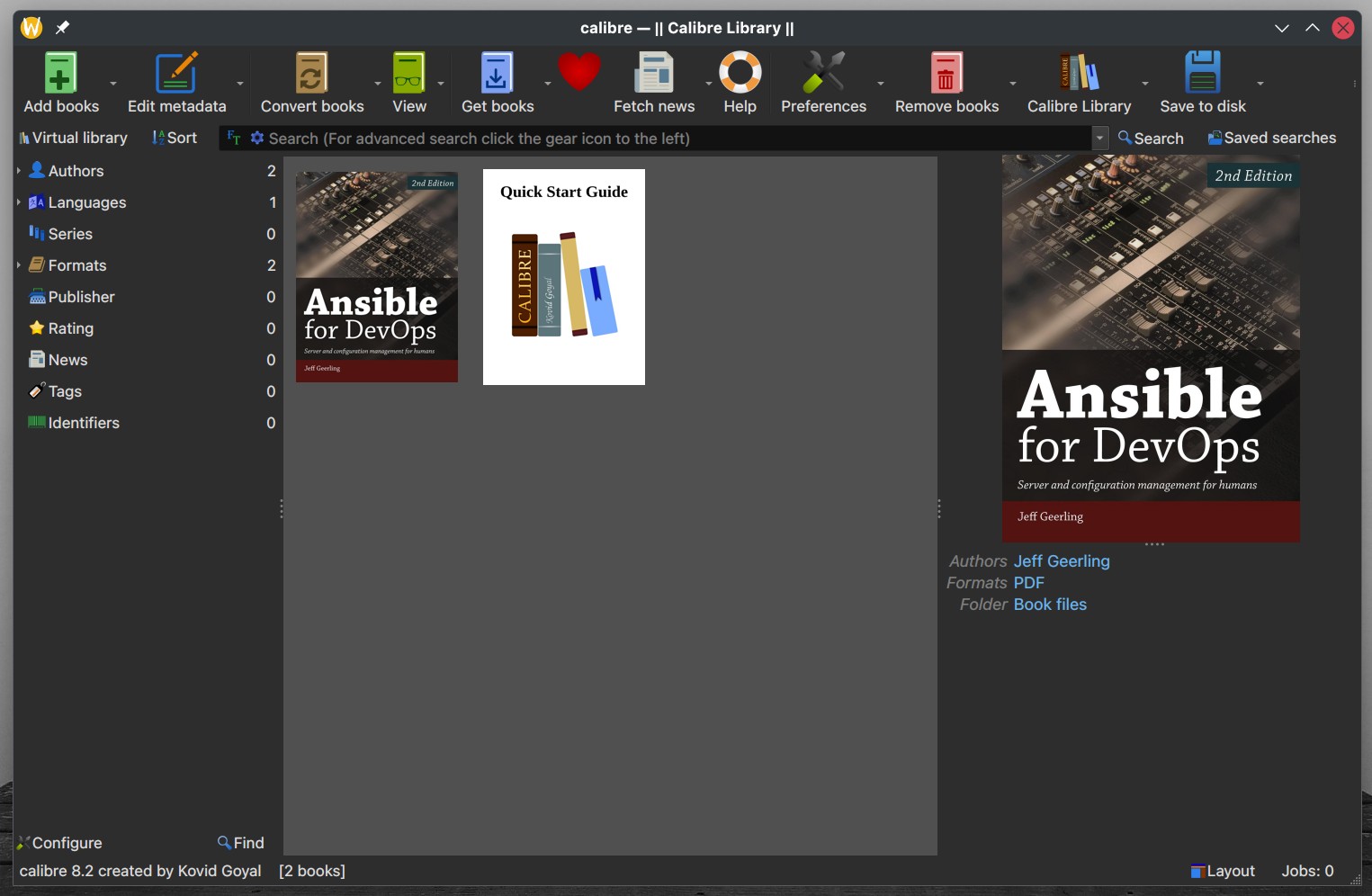The image size is (1372, 896).
Task: Open the Save to disk dropdown arrow
Action: (1260, 84)
